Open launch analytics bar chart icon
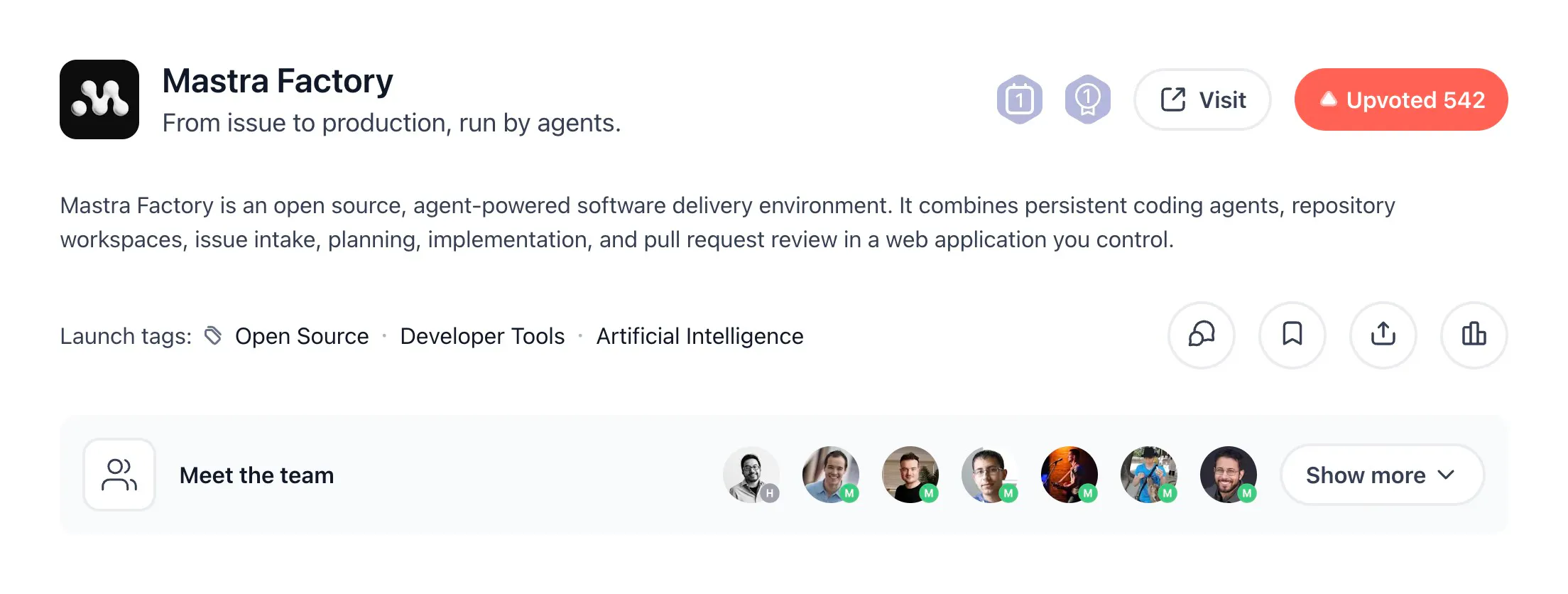Screen dimensions: 1568x594 1474,335
